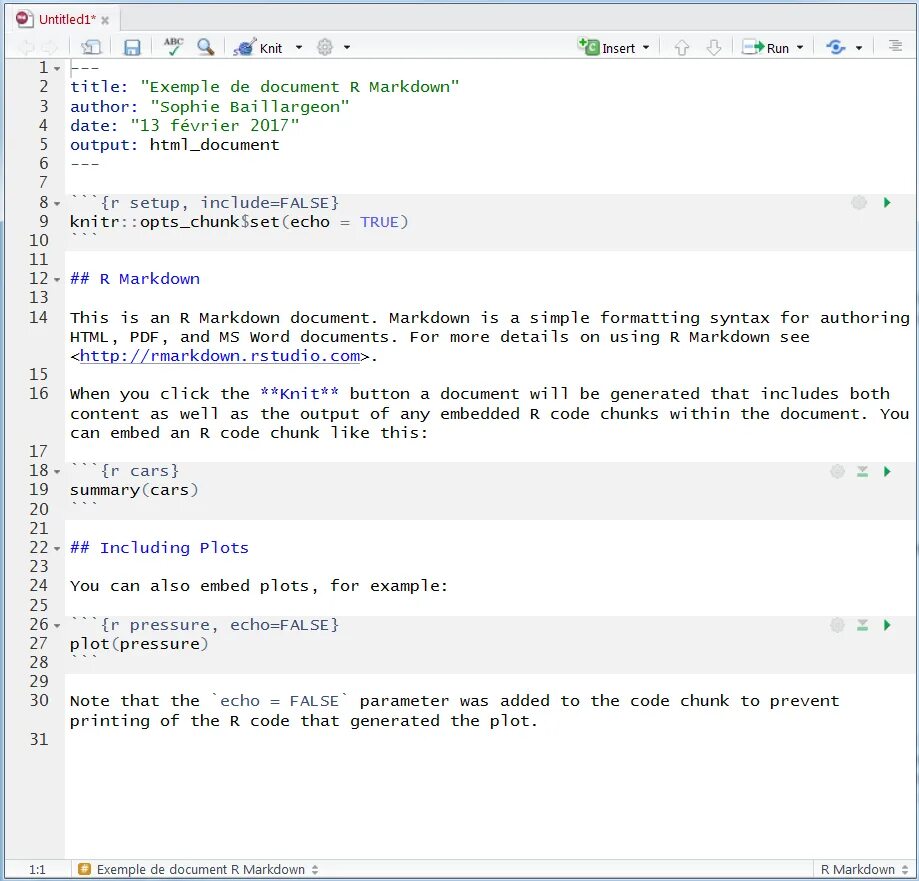Go forward to next source location

[x=50, y=47]
